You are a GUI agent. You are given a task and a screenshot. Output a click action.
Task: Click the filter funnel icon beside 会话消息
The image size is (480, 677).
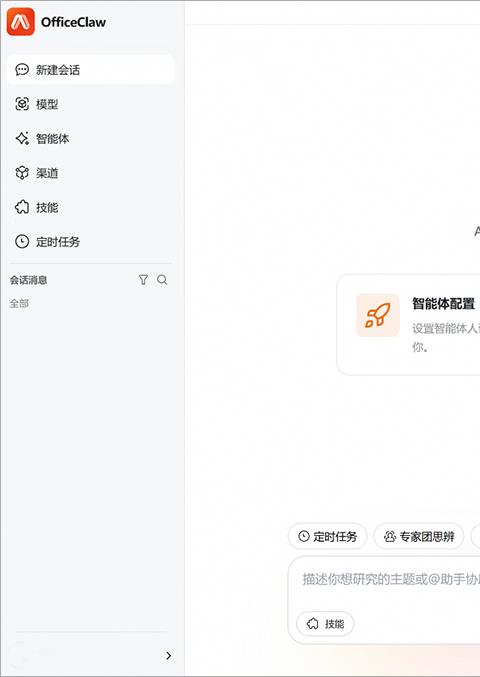143,280
